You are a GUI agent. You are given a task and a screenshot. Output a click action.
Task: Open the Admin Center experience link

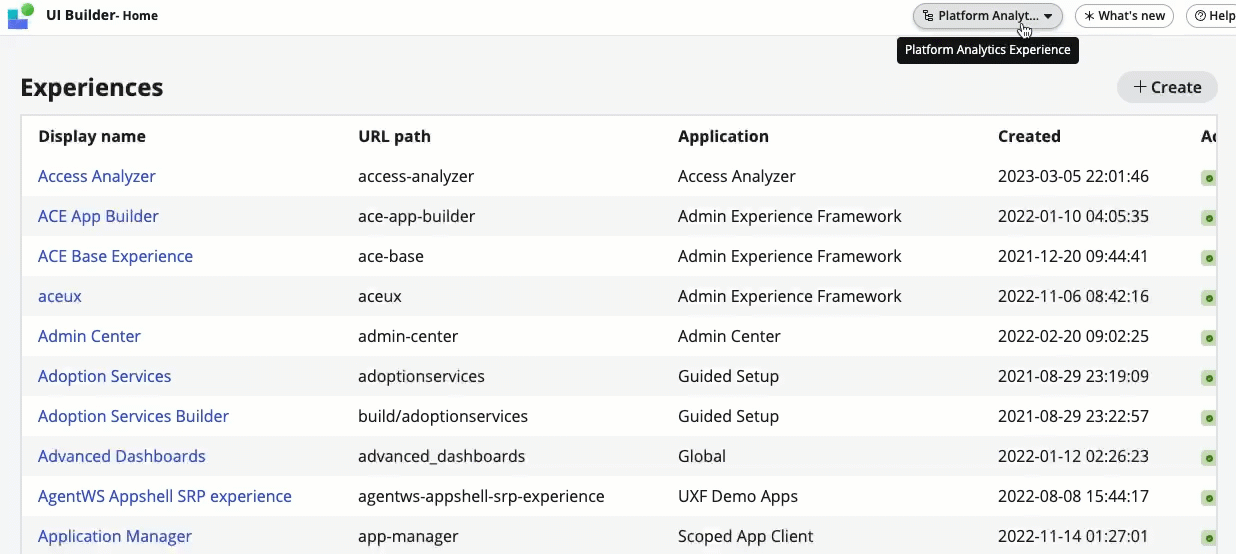[89, 336]
